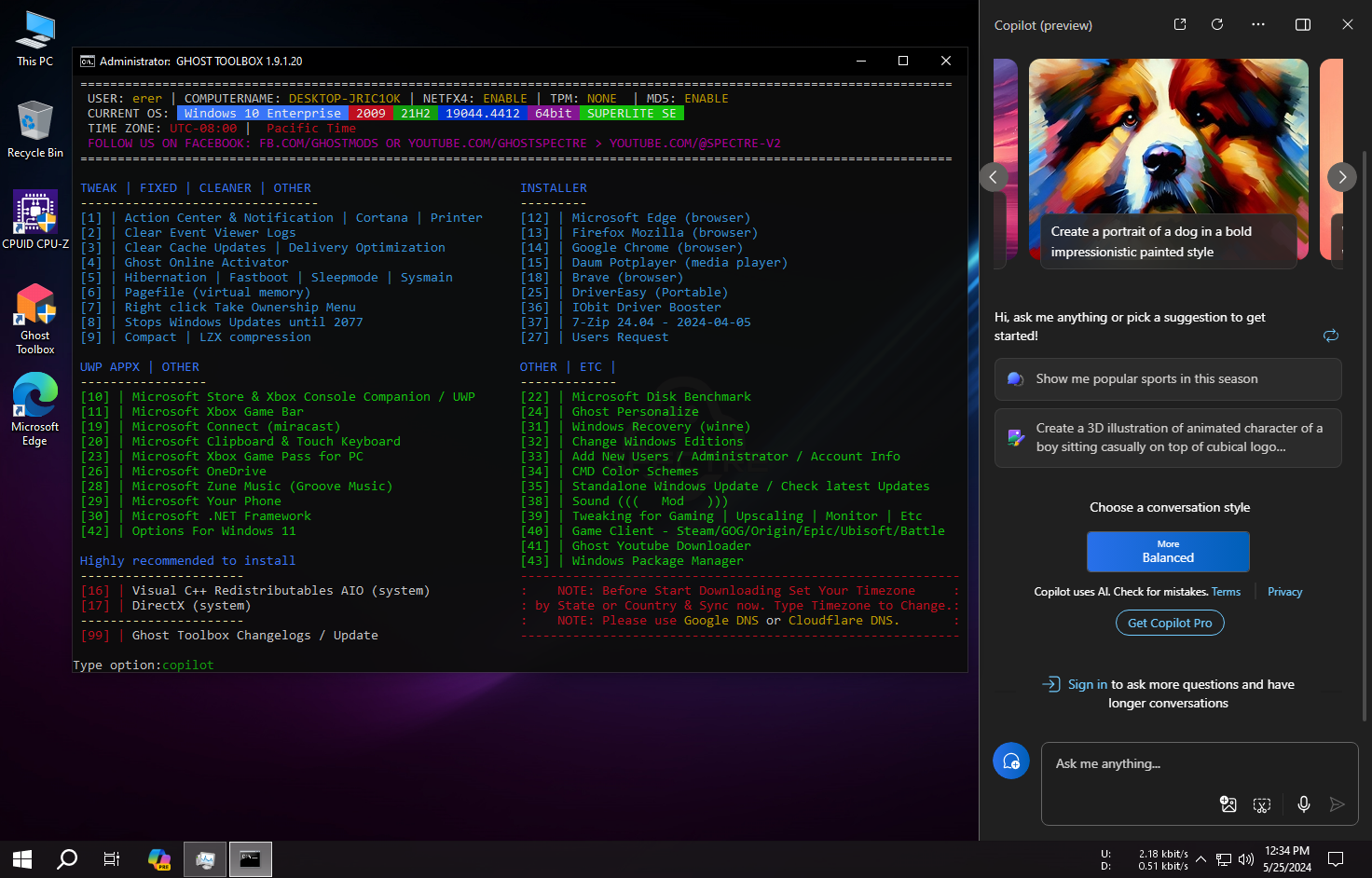
Task: Open the Terms link
Action: pos(1226,592)
